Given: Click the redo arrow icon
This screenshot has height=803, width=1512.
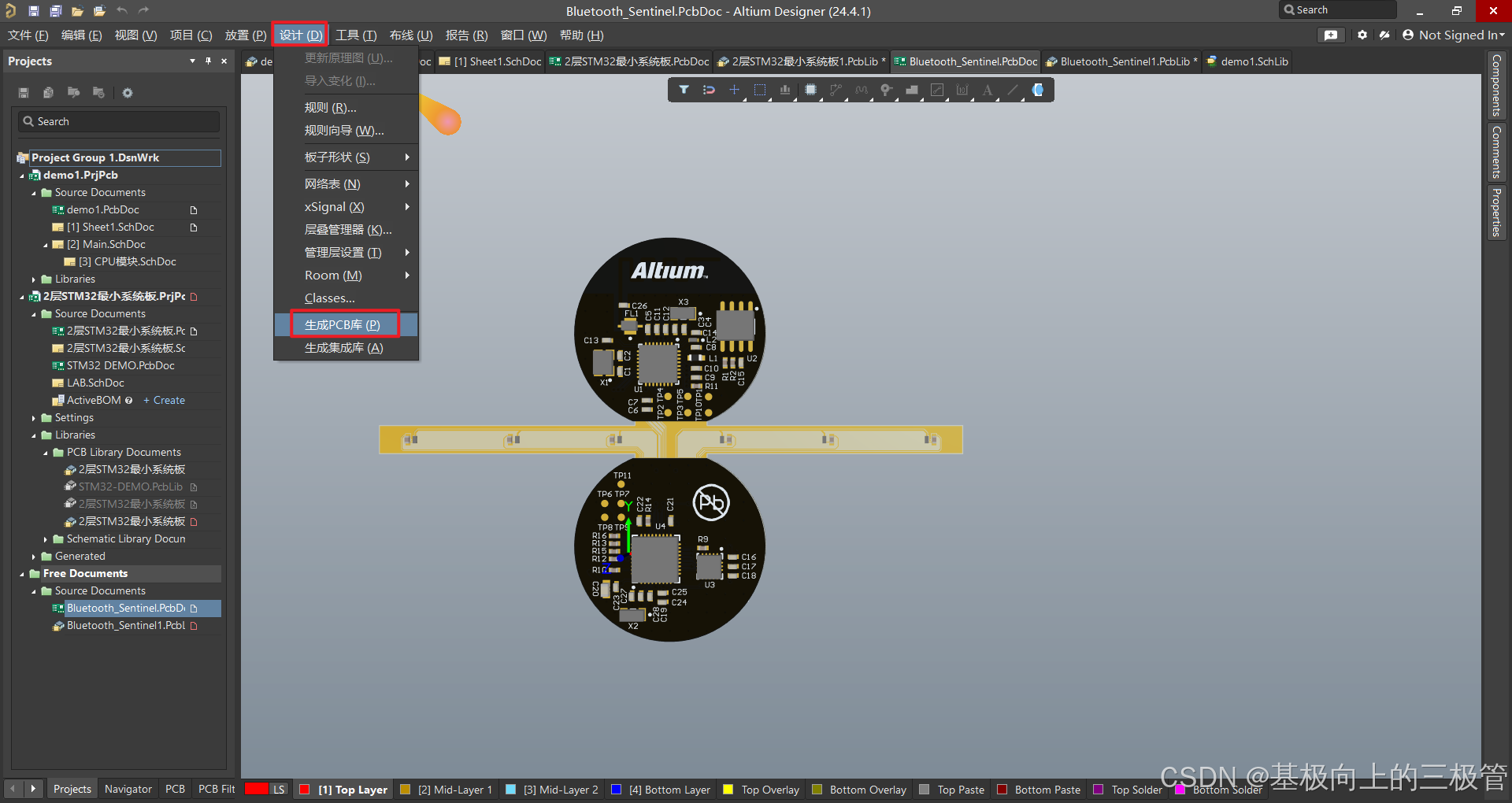Looking at the screenshot, I should tap(143, 11).
